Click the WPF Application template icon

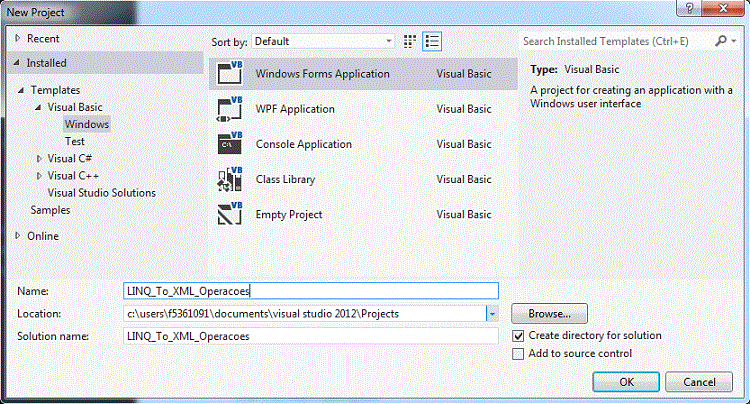click(x=230, y=109)
